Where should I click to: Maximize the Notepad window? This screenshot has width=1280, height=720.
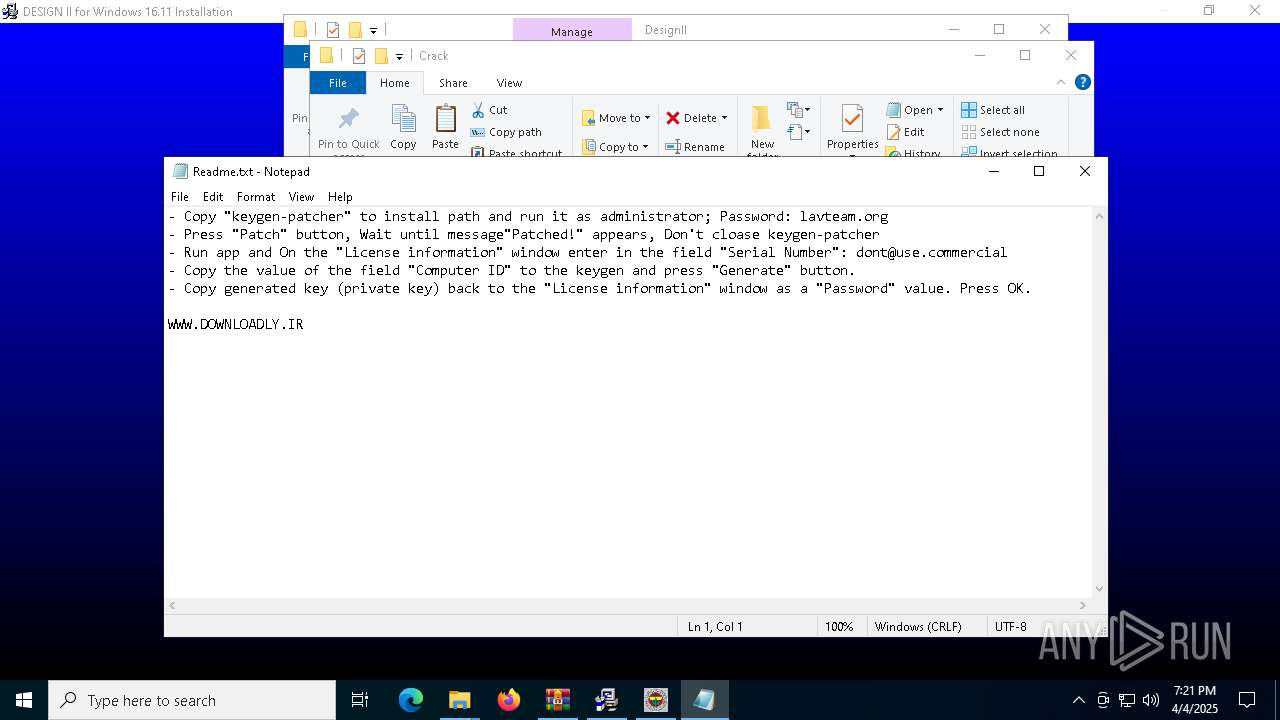click(1039, 171)
